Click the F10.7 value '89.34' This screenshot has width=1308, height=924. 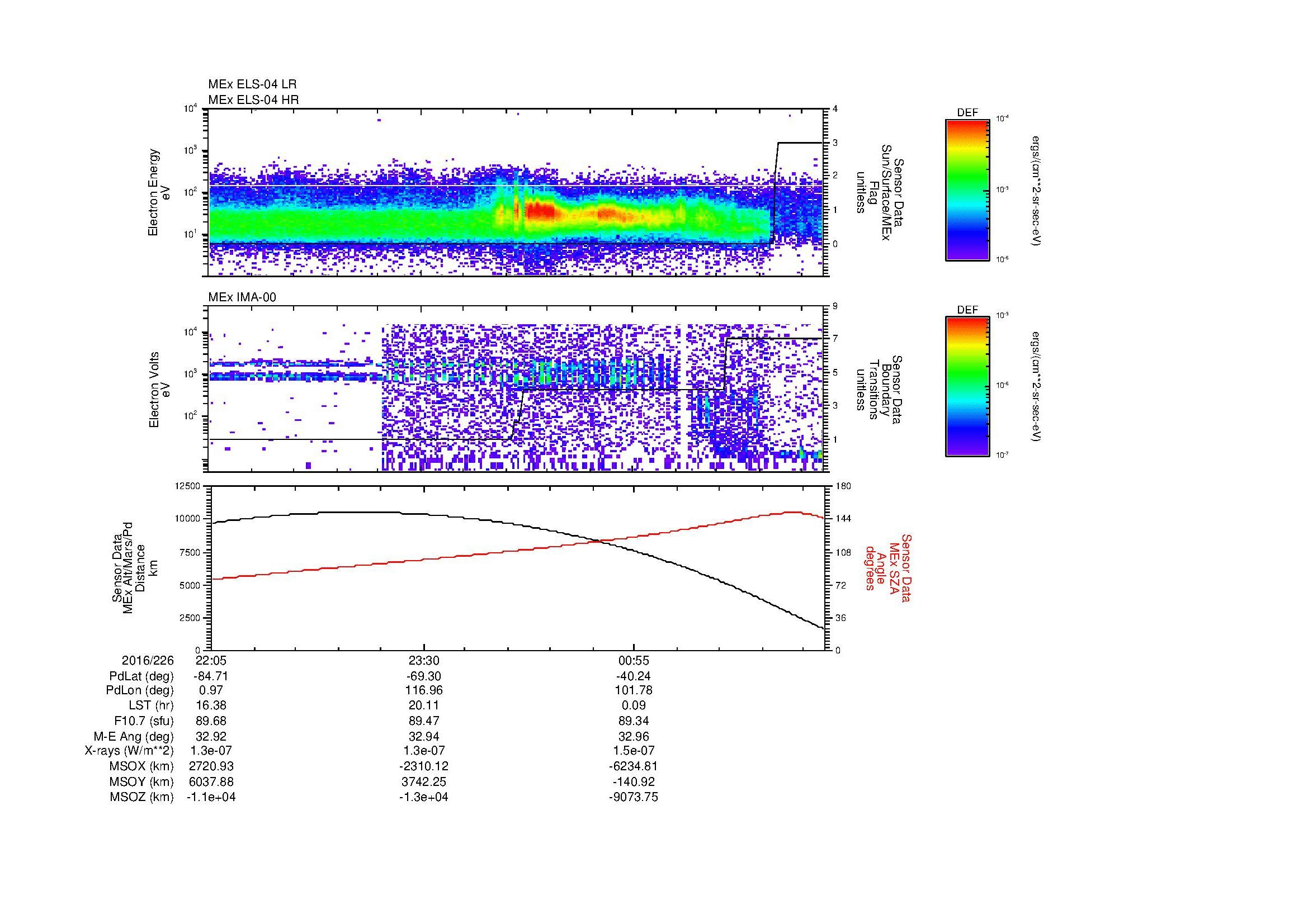coord(634,721)
